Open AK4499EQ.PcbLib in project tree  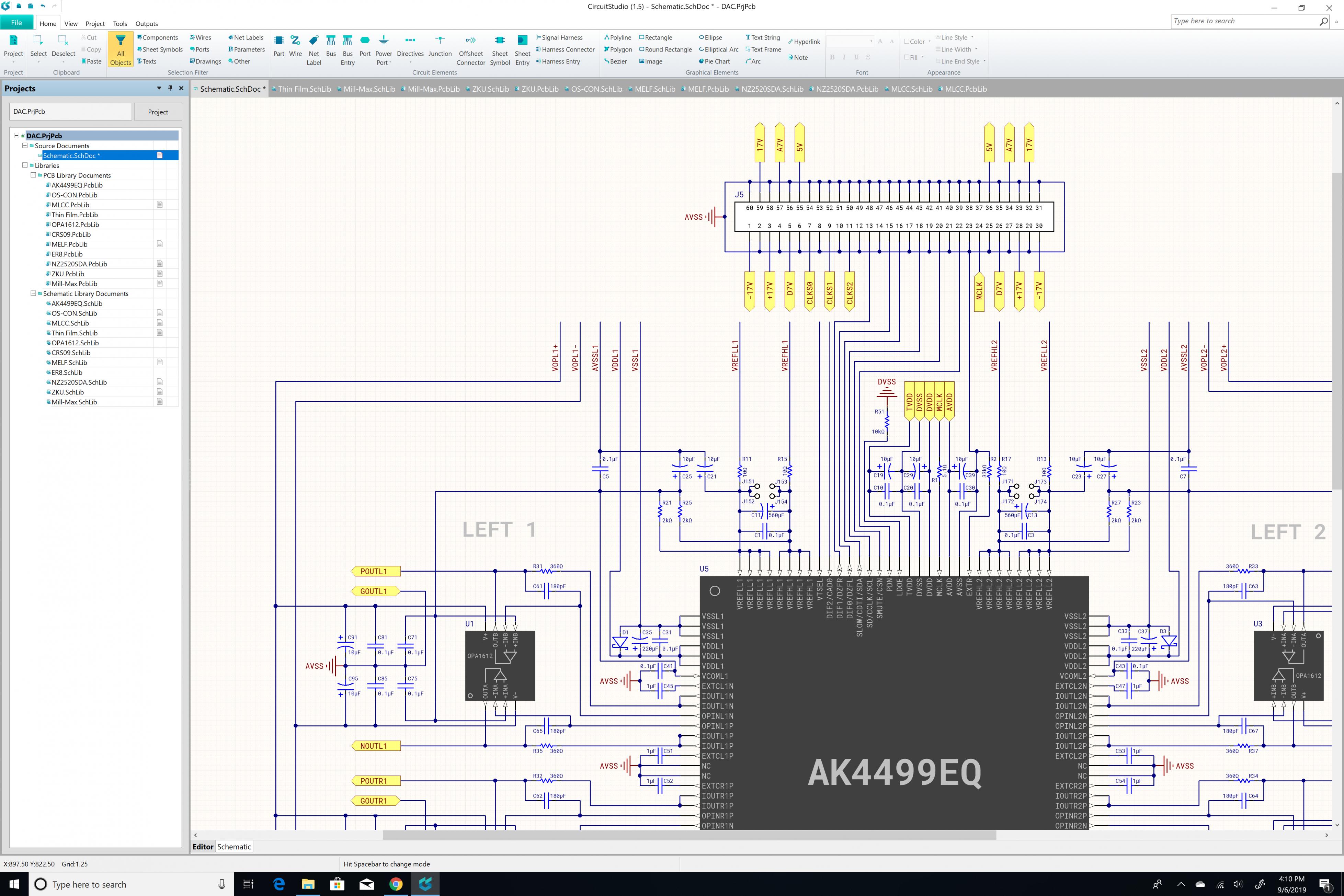tap(77, 185)
